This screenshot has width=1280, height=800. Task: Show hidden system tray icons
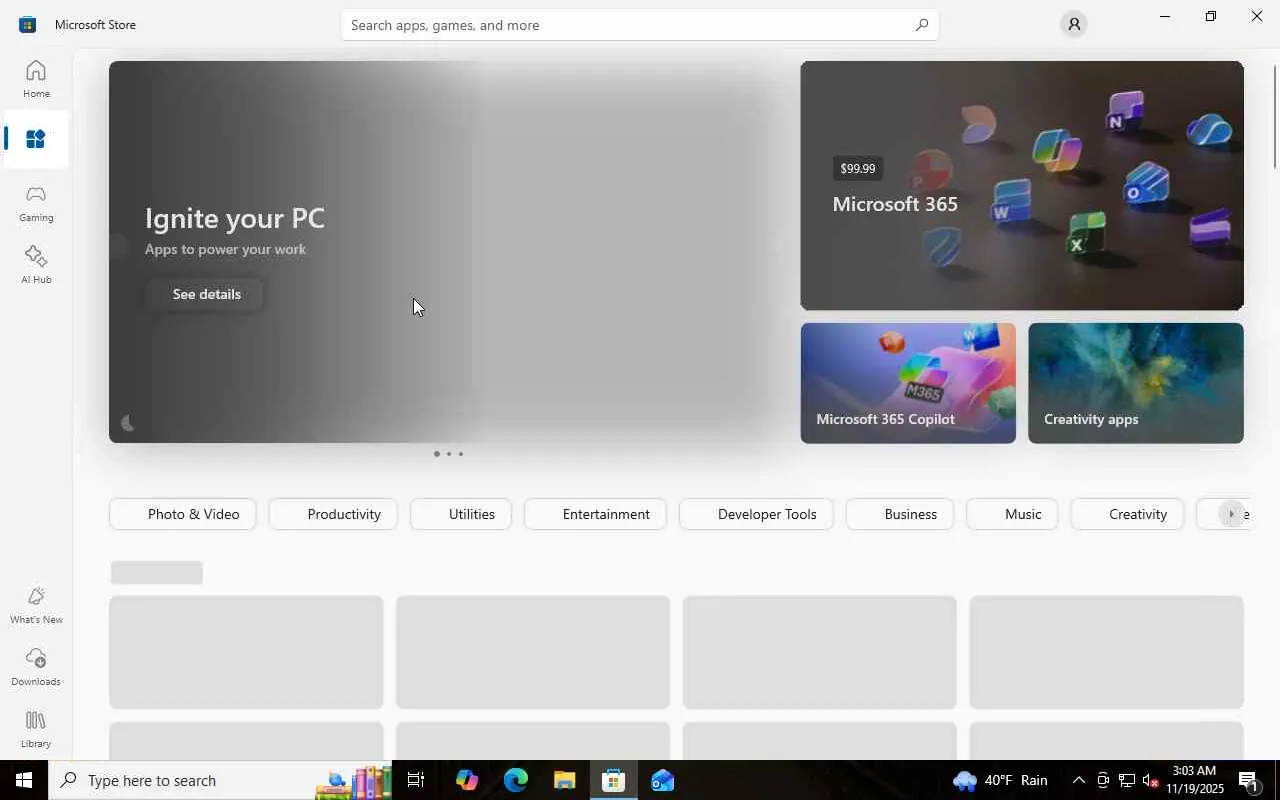[1078, 780]
